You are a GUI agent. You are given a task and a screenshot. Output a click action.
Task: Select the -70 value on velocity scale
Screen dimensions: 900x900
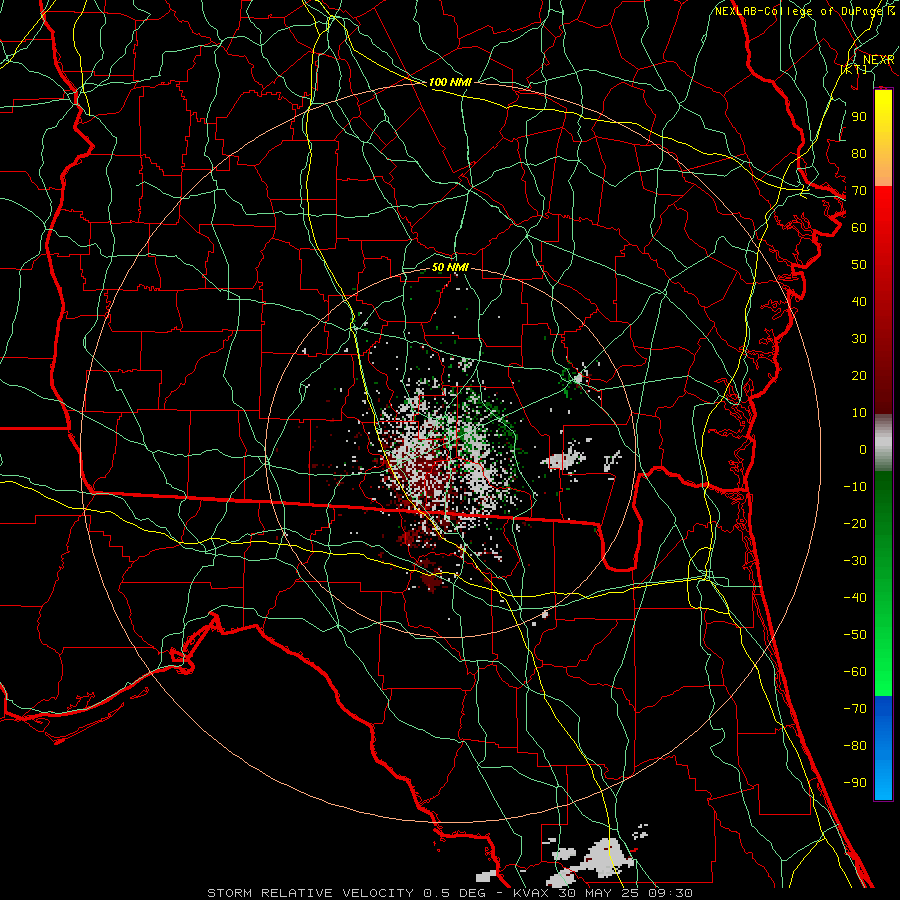855,709
